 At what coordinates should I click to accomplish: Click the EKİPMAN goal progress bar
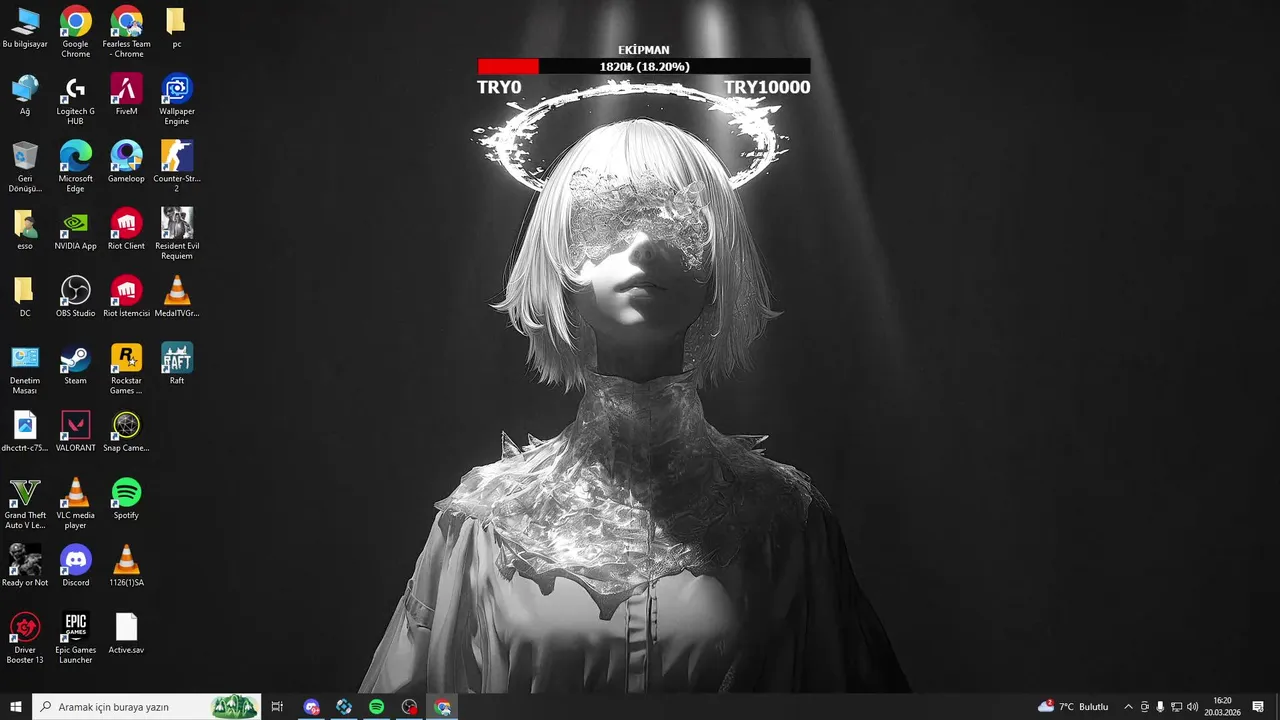(x=644, y=67)
